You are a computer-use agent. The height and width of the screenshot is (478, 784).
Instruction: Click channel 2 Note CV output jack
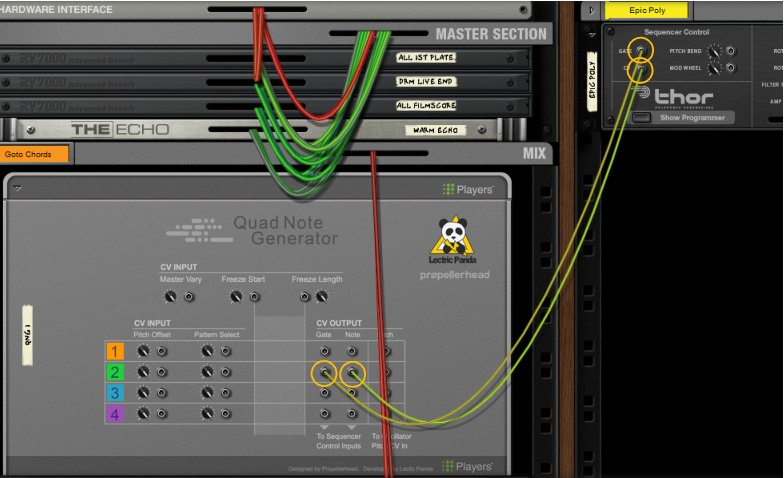pyautogui.click(x=353, y=374)
